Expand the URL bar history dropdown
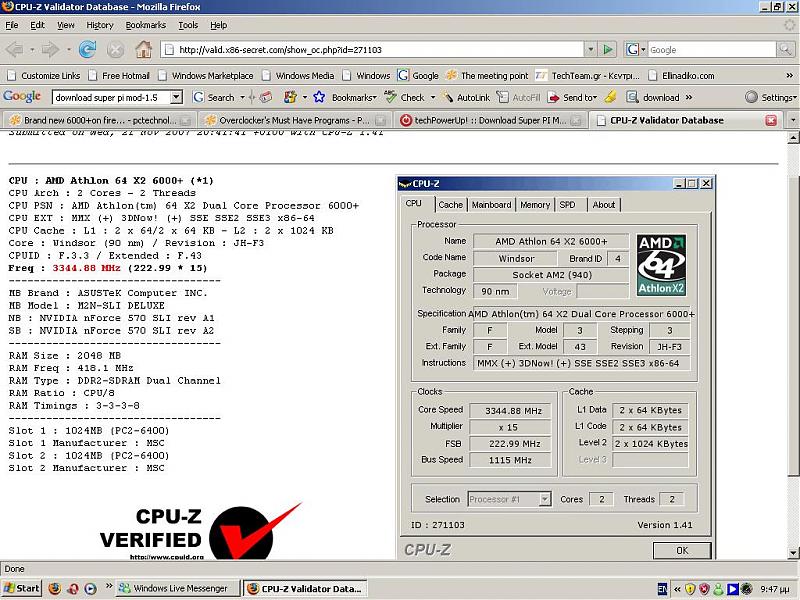 coord(590,49)
